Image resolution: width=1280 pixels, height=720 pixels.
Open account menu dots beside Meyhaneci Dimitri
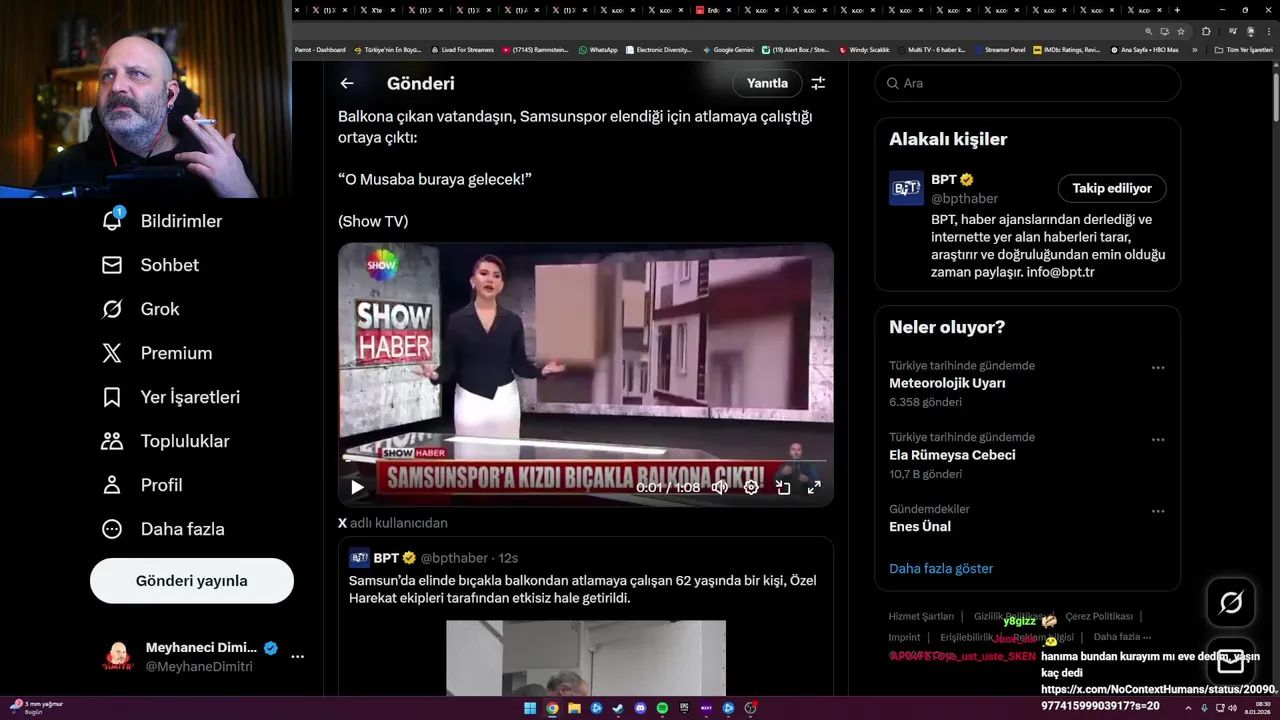point(297,657)
